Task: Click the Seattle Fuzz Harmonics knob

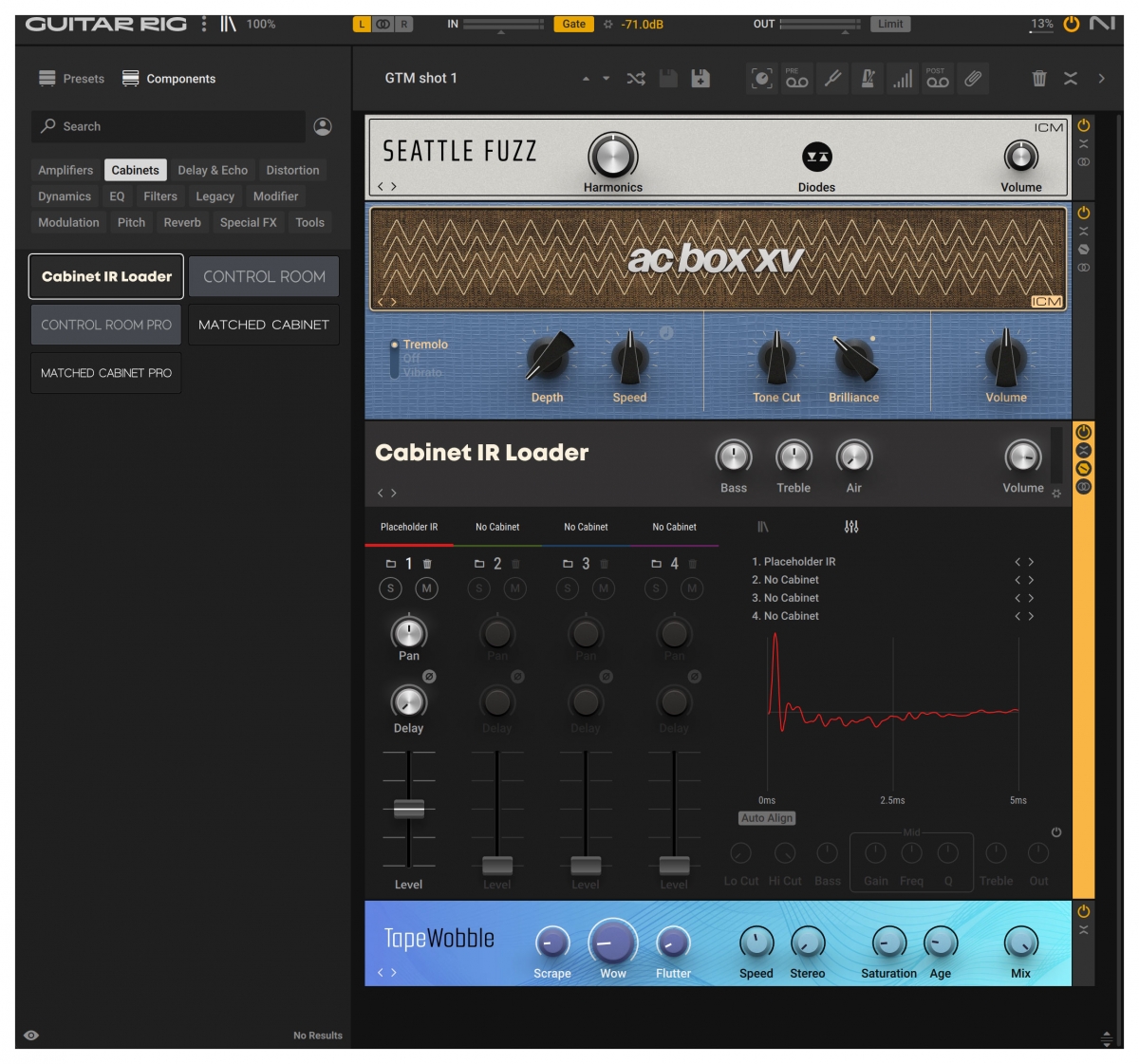Action: pyautogui.click(x=613, y=155)
